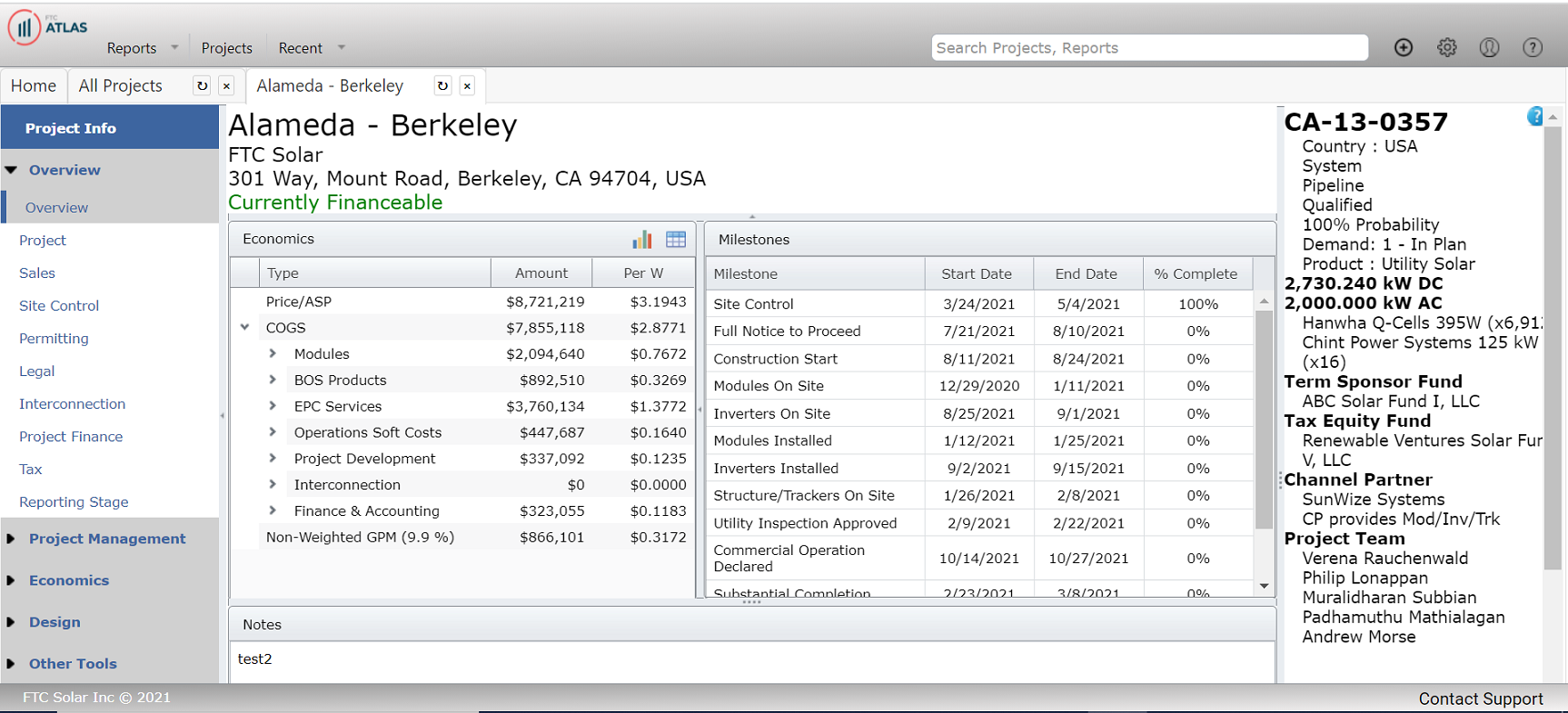Expand the Design section
The image size is (1568, 713).
tap(11, 622)
